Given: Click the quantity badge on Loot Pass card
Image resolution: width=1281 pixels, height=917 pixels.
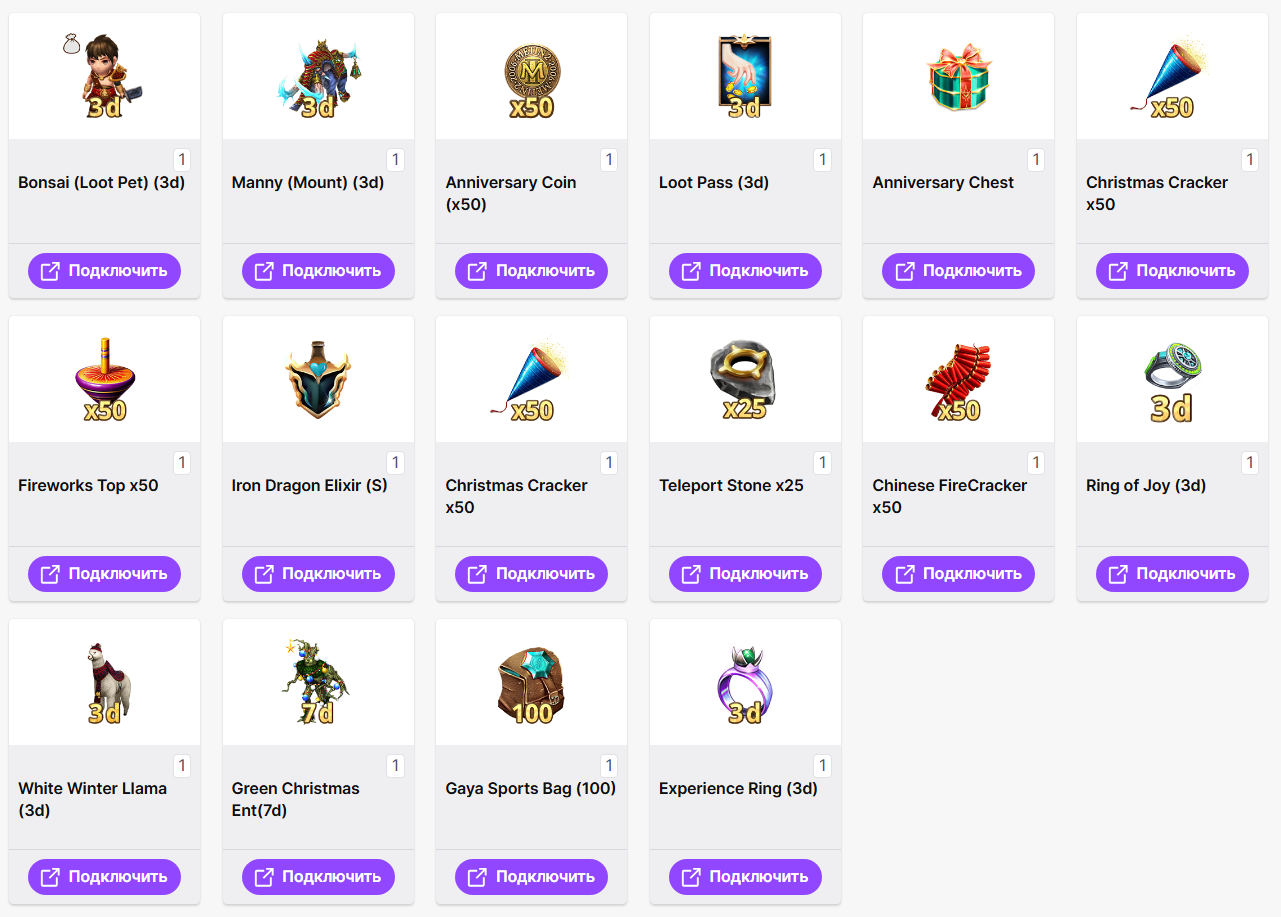Looking at the screenshot, I should point(822,160).
